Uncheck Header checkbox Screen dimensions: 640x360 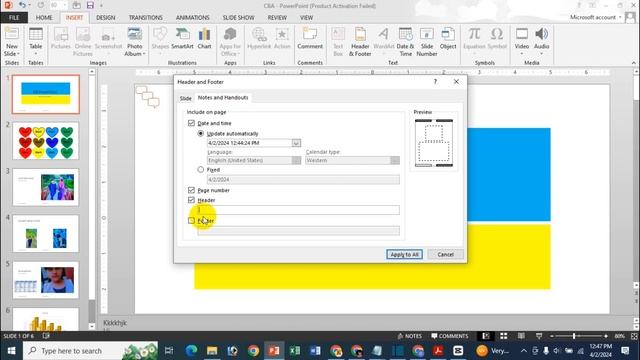click(191, 200)
